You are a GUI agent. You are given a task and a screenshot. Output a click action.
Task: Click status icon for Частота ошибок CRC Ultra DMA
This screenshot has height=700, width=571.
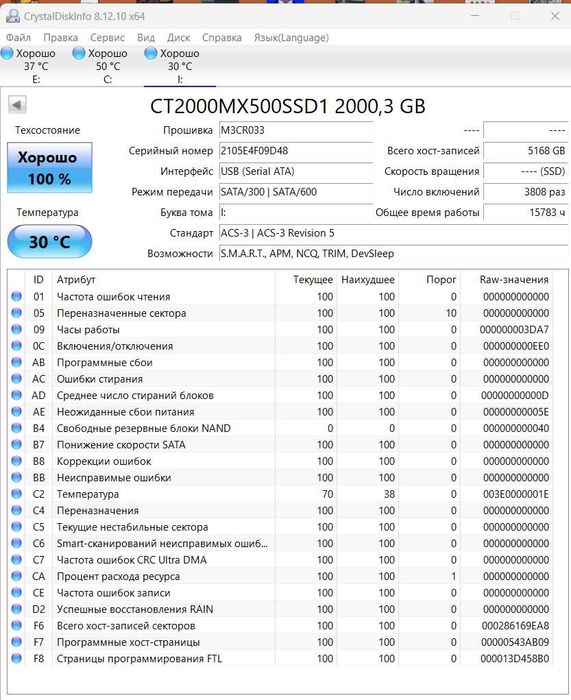tap(17, 559)
